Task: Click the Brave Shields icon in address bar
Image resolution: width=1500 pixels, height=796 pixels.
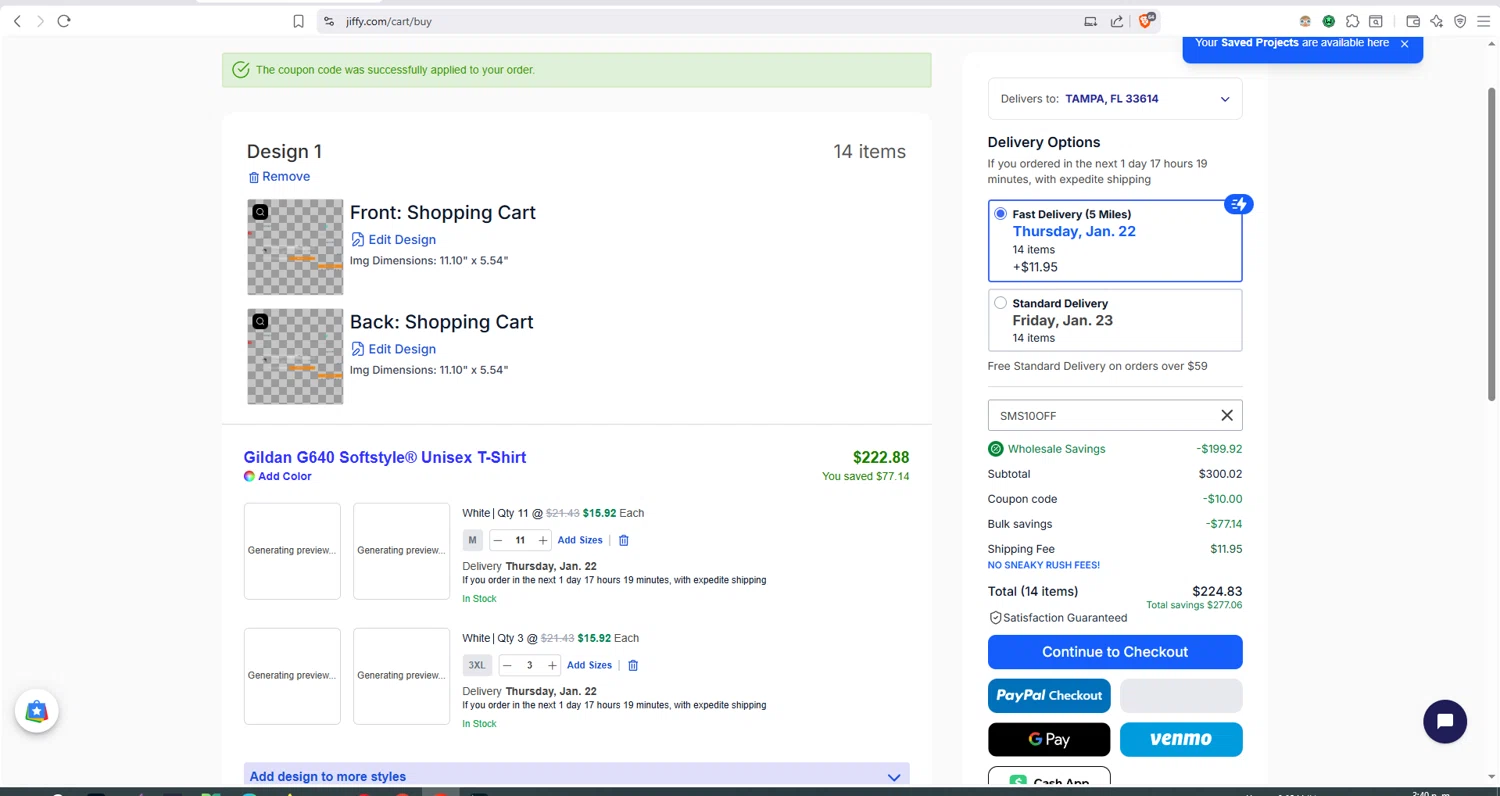Action: [x=1145, y=21]
